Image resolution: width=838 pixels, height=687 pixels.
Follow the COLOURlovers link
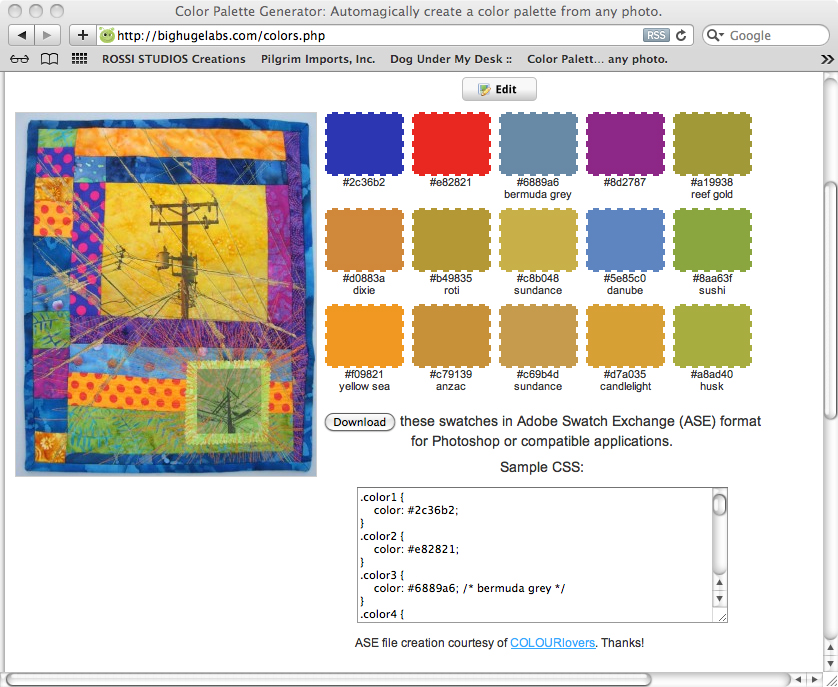(553, 643)
